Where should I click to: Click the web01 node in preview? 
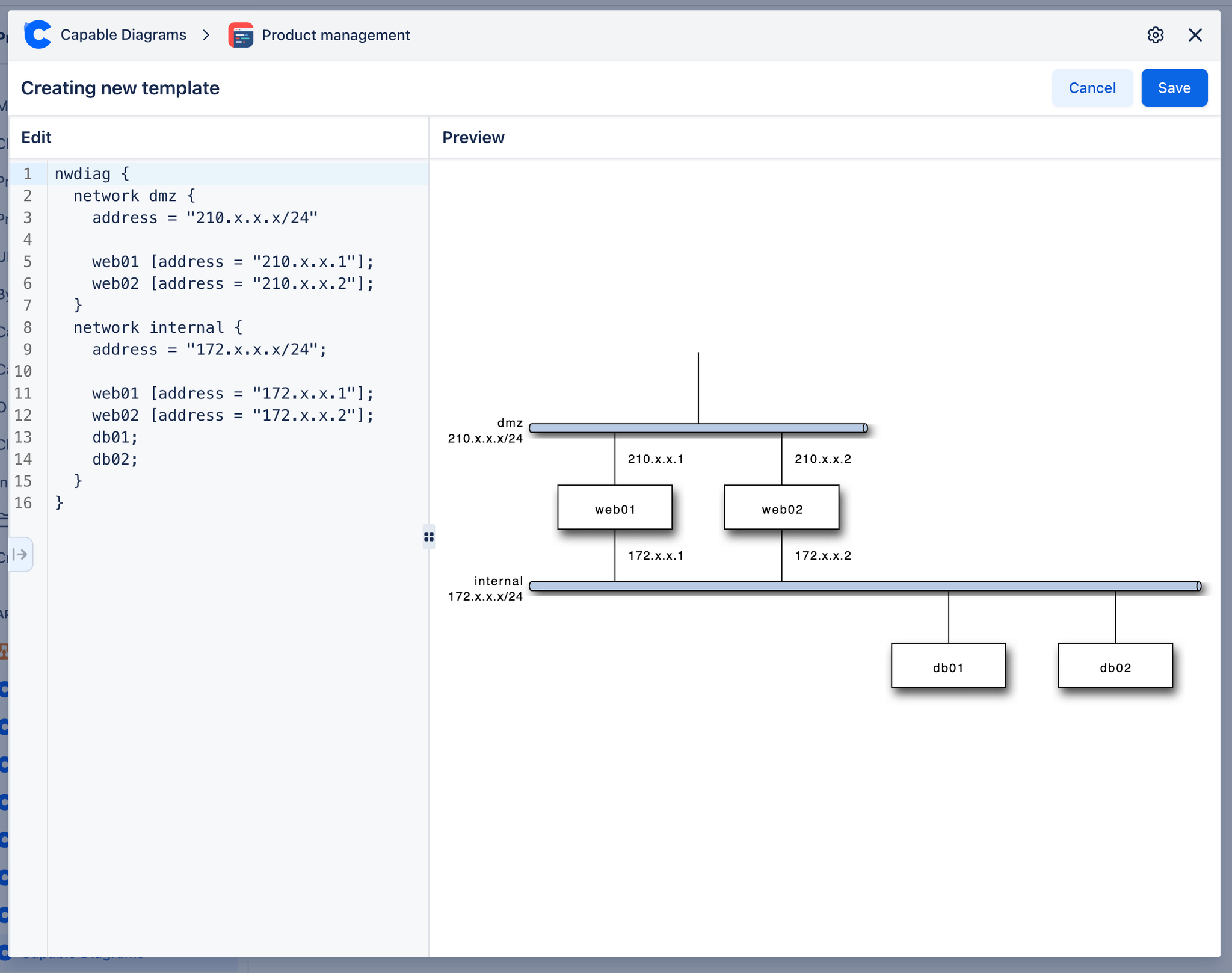(614, 508)
